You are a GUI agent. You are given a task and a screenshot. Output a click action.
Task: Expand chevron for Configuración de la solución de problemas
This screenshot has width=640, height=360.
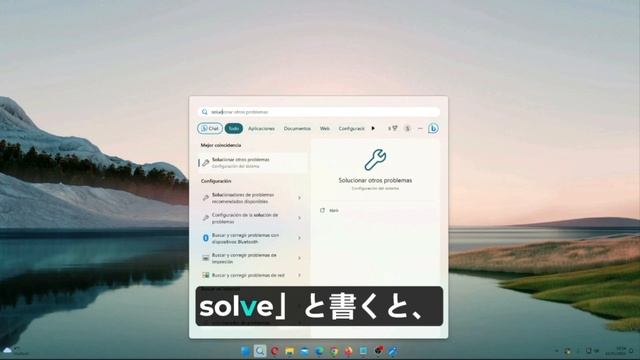point(300,218)
